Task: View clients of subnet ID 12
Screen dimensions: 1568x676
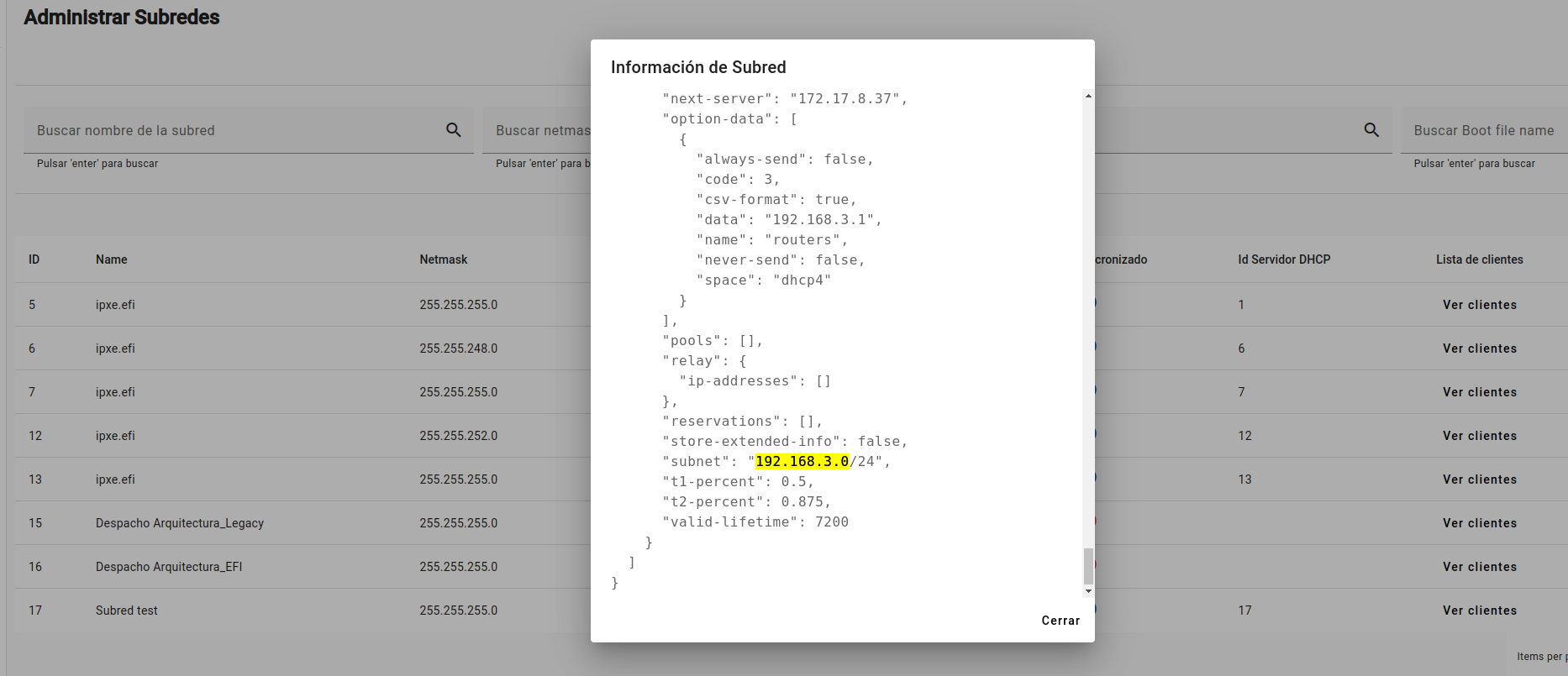Action: point(1479,436)
